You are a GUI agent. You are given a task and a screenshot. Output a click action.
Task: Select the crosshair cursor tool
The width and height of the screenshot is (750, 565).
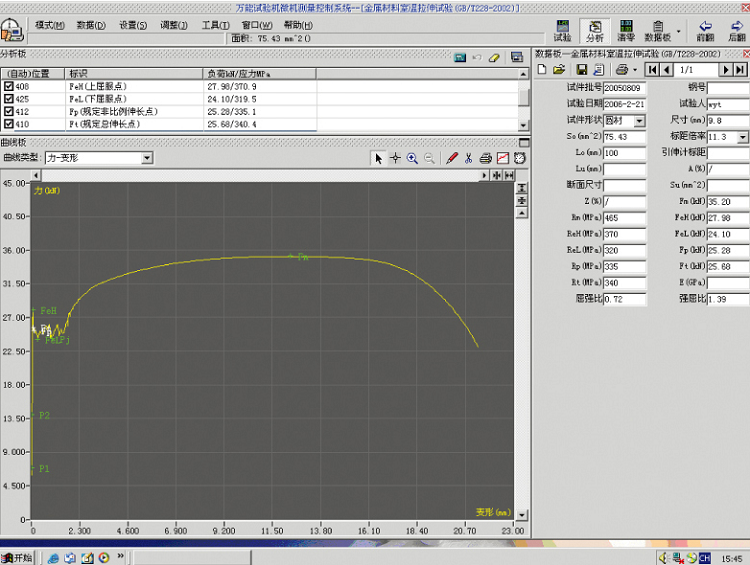click(x=395, y=158)
